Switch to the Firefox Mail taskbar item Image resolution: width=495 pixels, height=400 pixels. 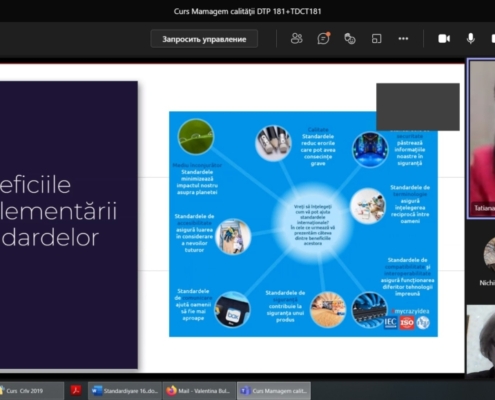tap(199, 391)
